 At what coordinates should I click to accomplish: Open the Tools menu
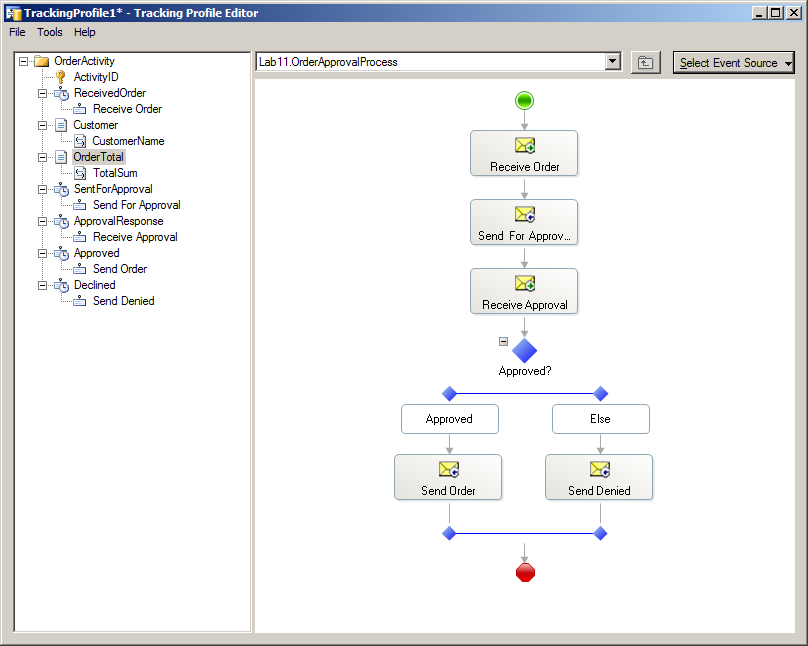pos(50,32)
